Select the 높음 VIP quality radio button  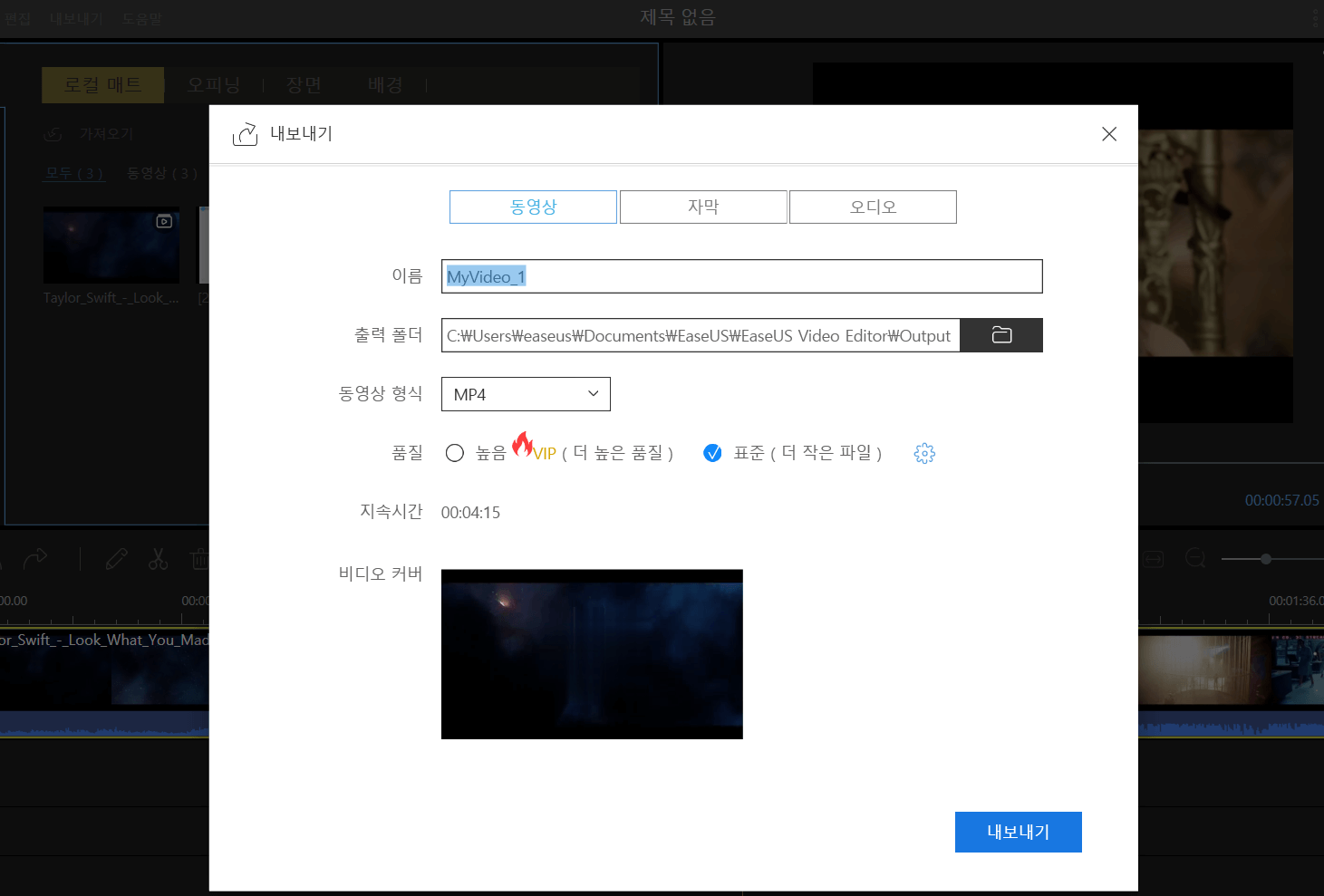coord(455,452)
